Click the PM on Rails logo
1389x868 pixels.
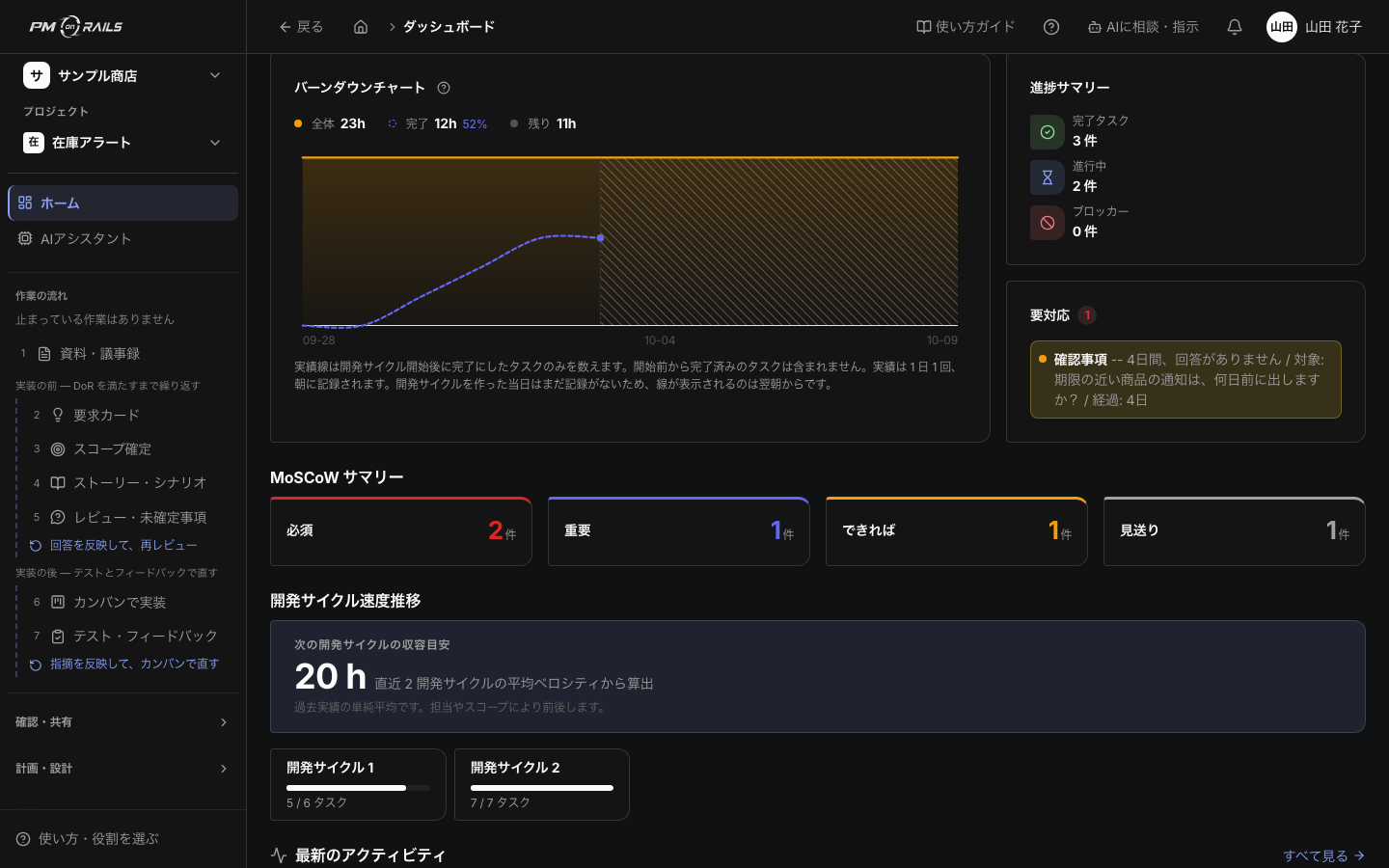click(x=76, y=27)
